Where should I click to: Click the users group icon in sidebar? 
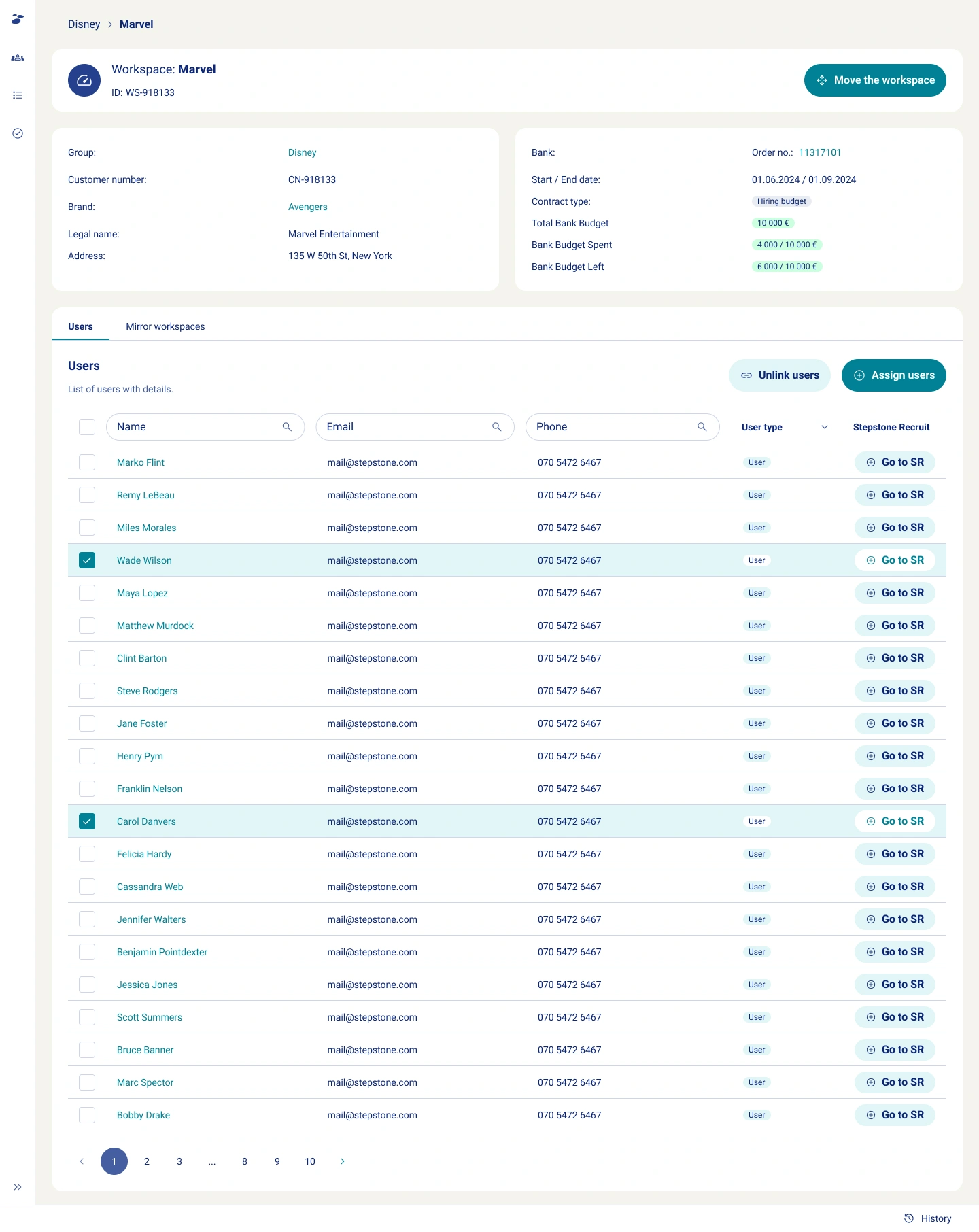[18, 58]
